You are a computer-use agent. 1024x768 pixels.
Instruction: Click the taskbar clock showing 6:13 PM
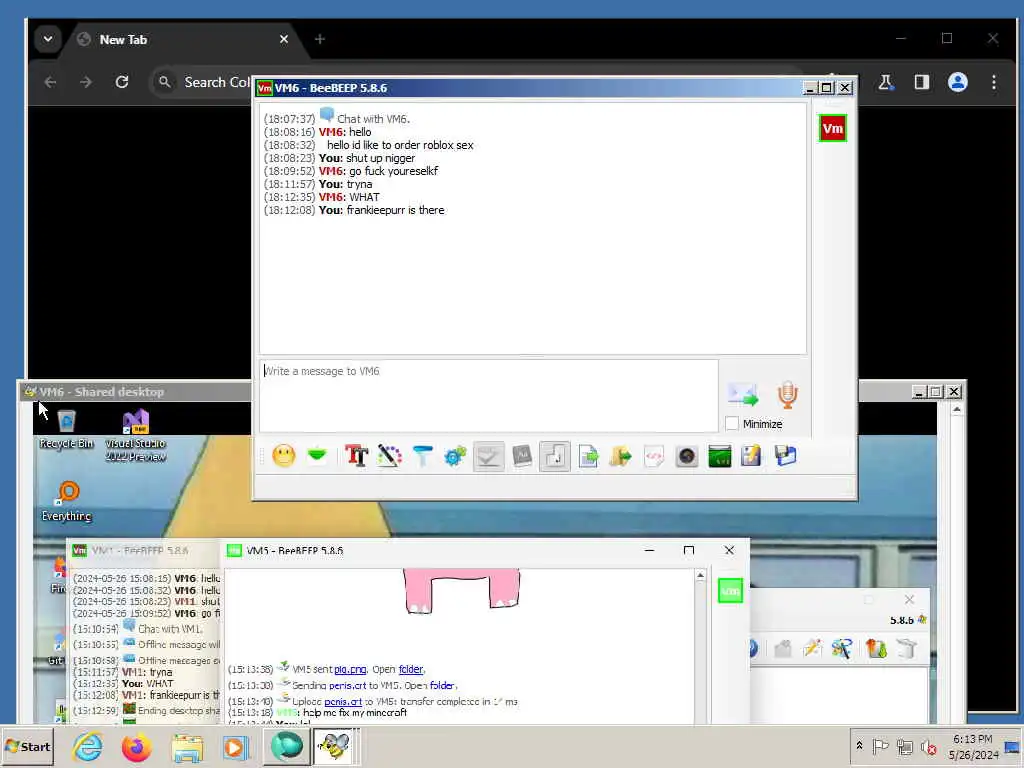pyautogui.click(x=973, y=746)
